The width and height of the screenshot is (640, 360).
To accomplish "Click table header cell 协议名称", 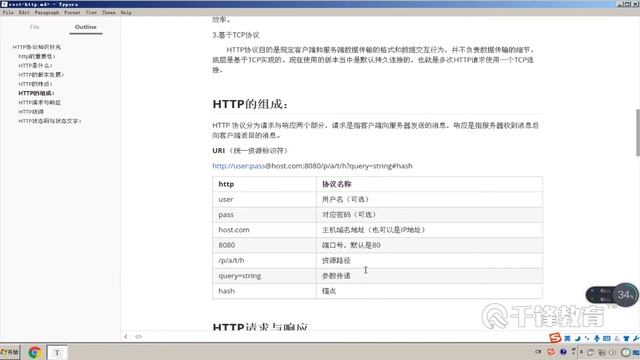I will click(429, 184).
